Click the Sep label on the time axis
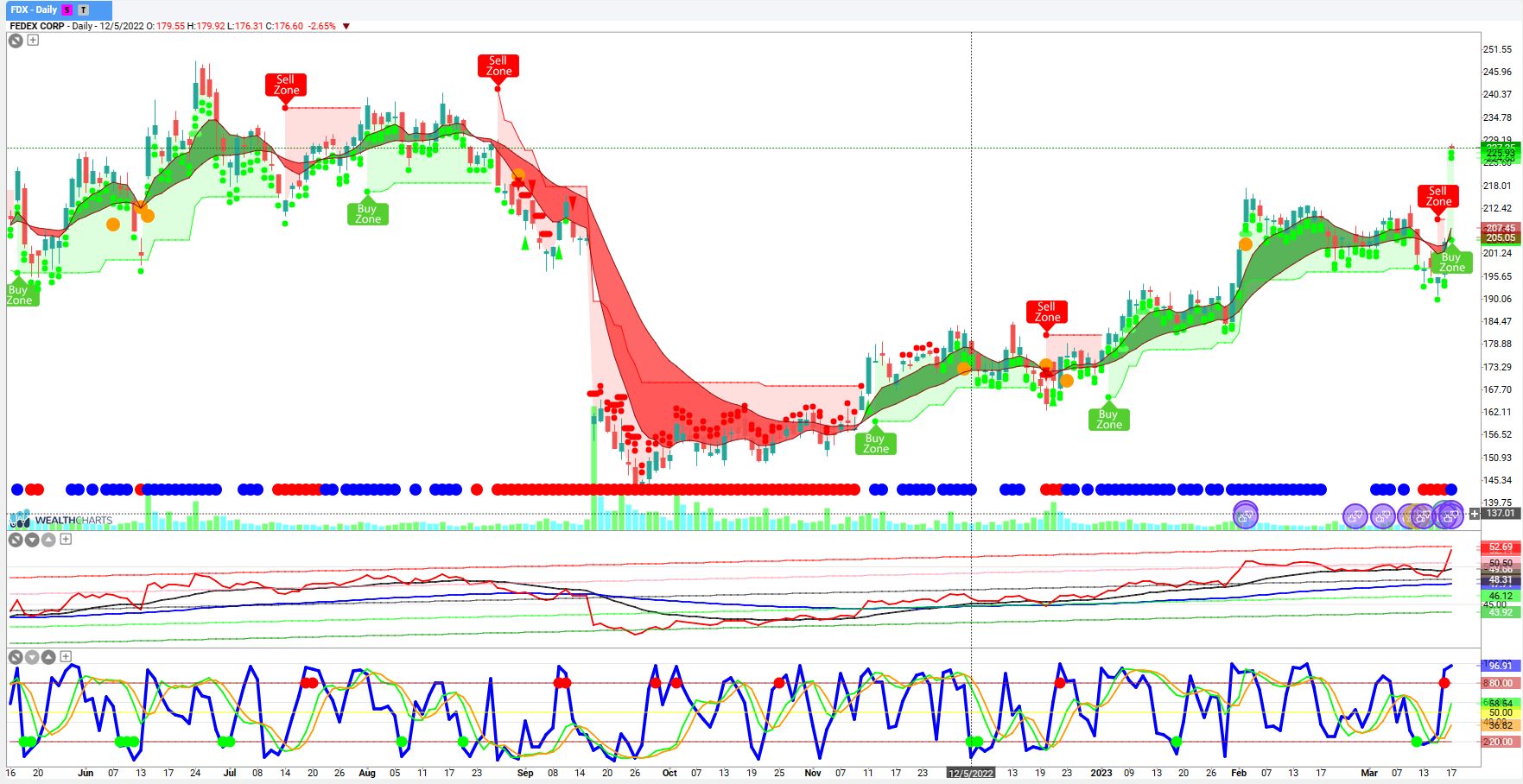 525,773
